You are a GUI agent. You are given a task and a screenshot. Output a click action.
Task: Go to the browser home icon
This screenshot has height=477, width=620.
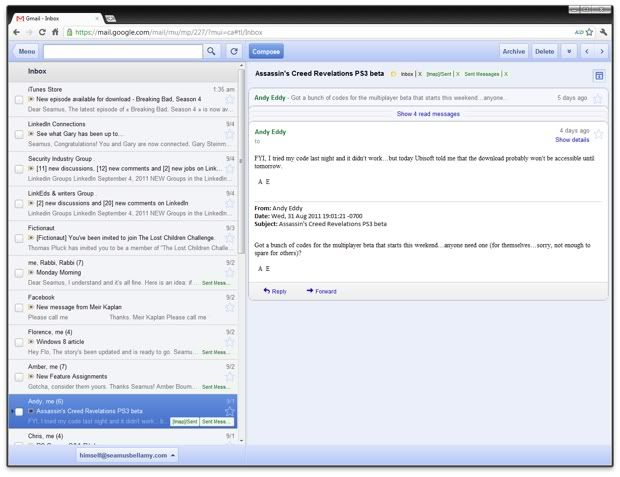pos(55,32)
